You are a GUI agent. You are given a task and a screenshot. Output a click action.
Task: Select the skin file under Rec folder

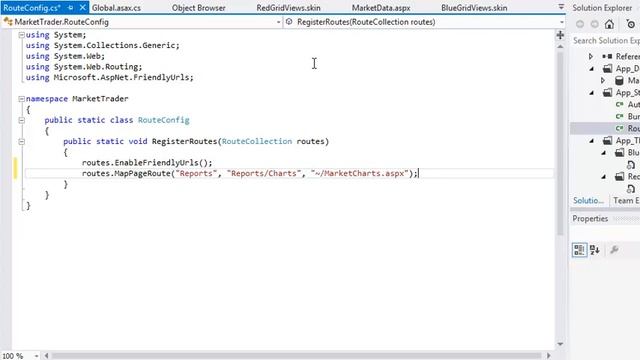pyautogui.click(x=631, y=189)
